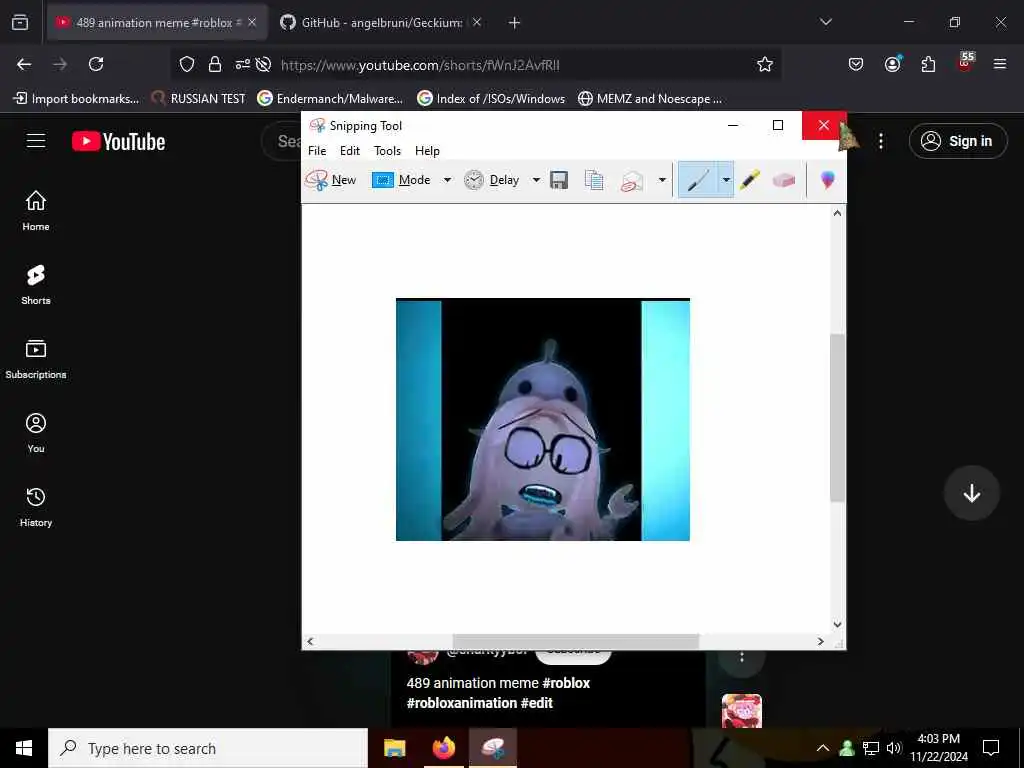Open YouTube settings three-dot menu
The image size is (1024, 768).
(x=881, y=141)
